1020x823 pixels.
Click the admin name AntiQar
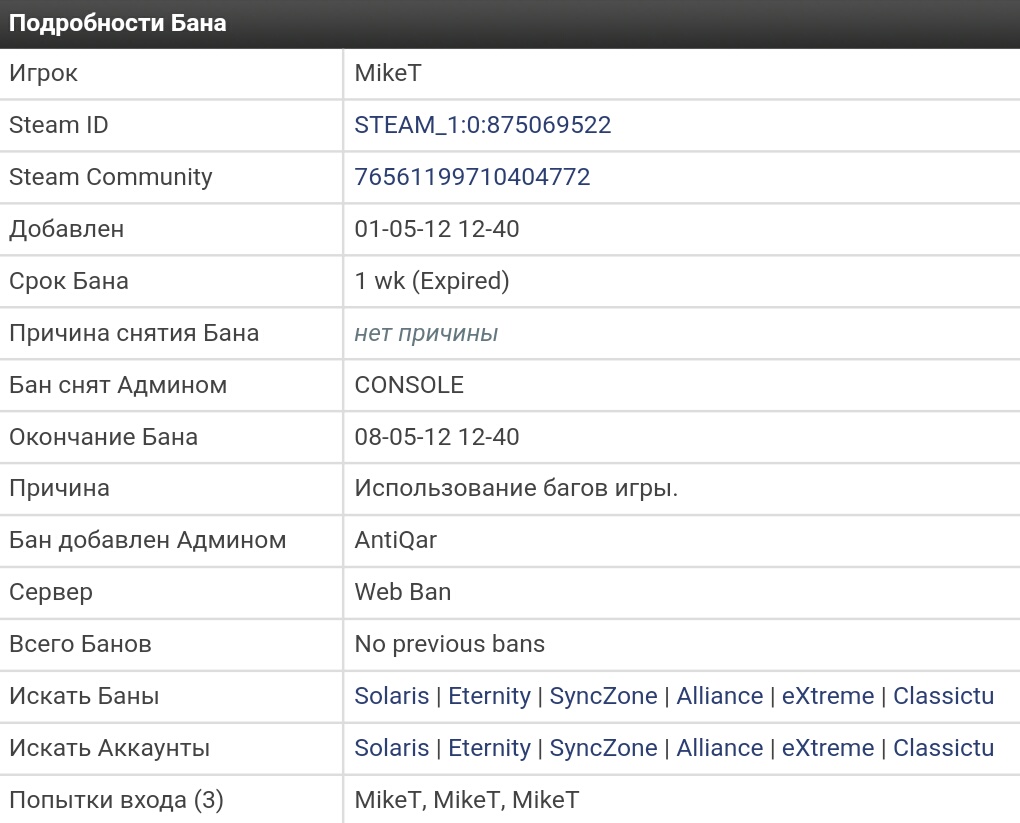396,540
